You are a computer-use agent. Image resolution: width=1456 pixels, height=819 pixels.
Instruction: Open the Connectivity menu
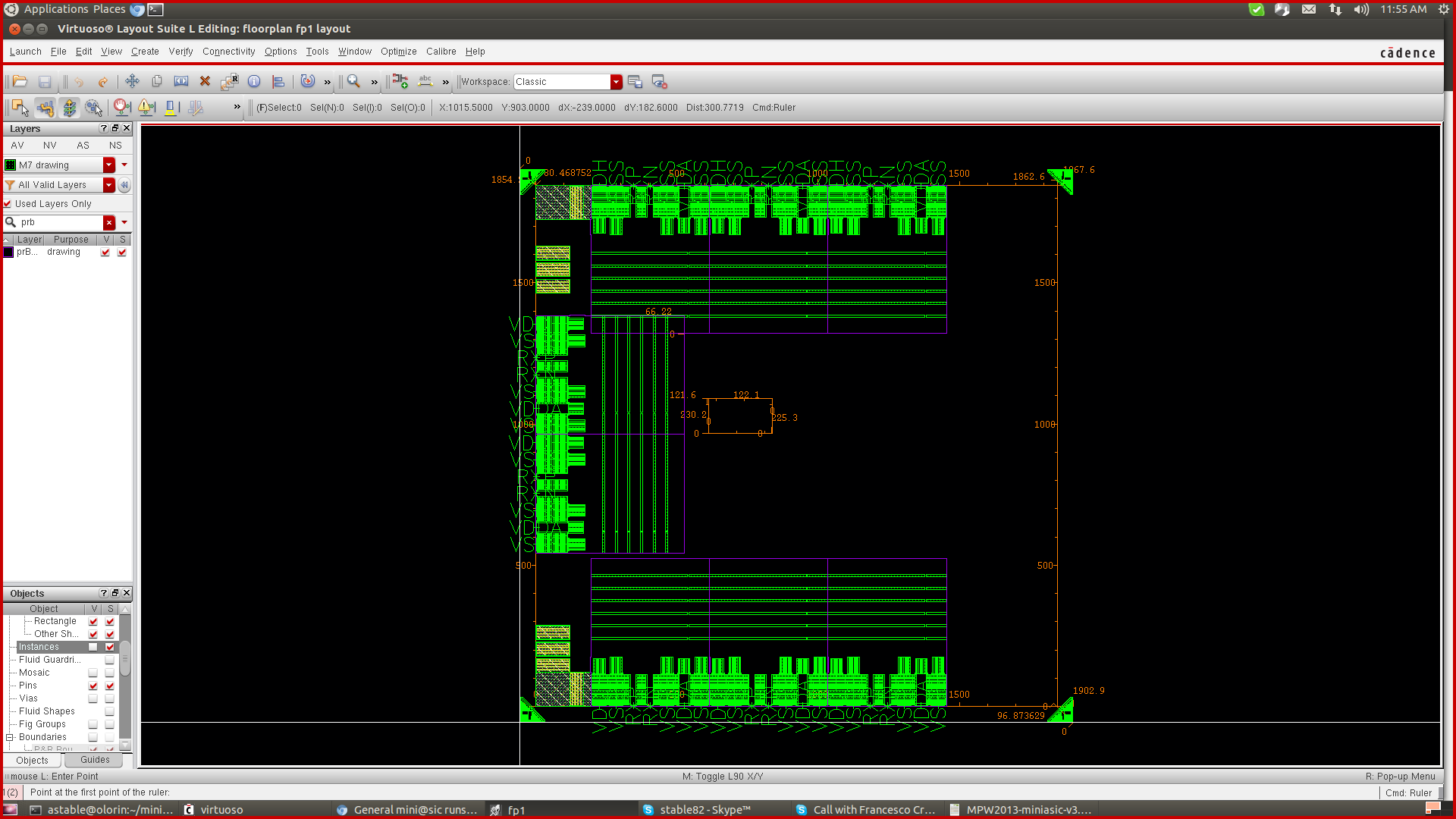pyautogui.click(x=228, y=52)
